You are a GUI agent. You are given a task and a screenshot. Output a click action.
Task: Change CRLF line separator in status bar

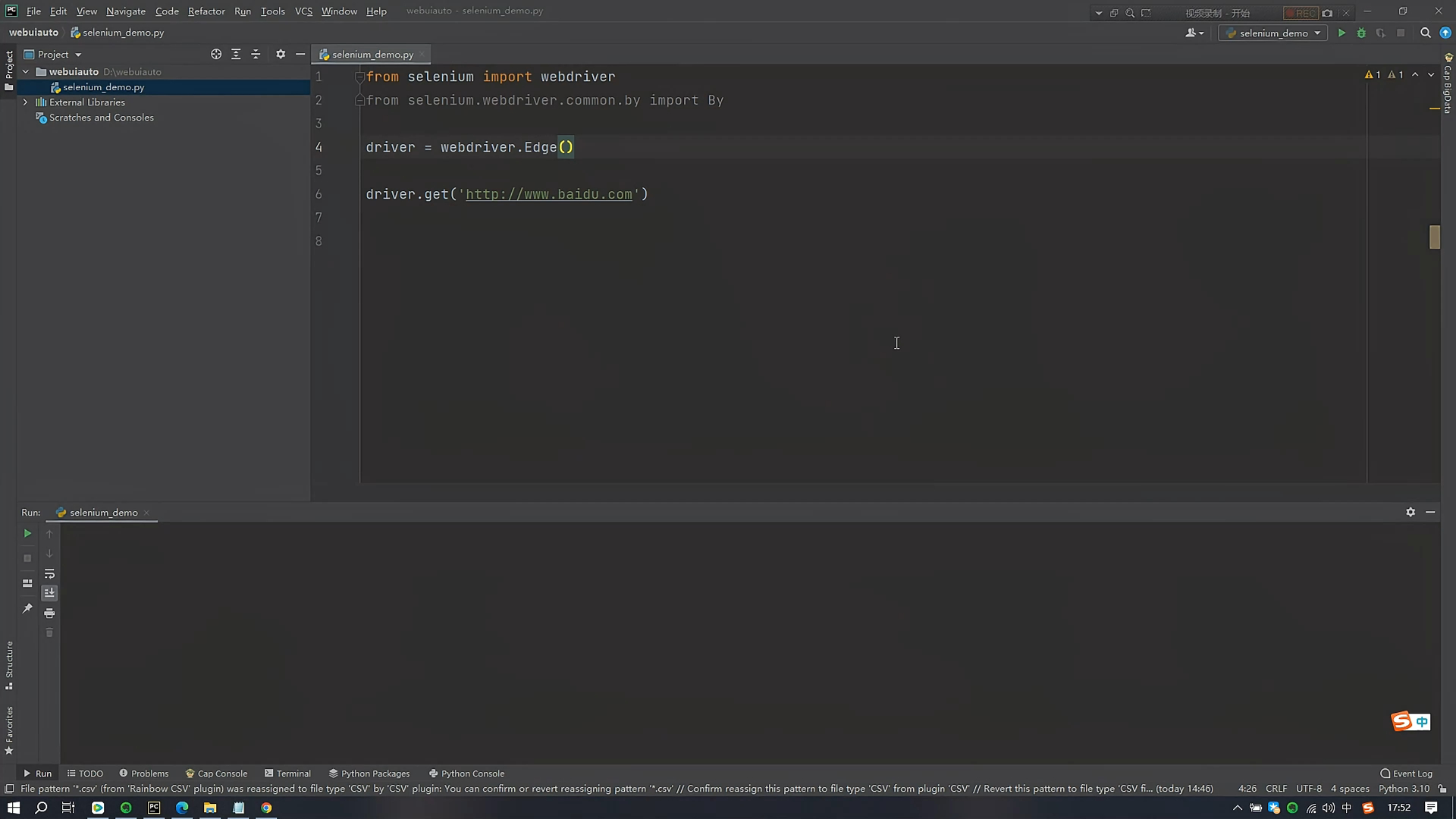[1276, 789]
